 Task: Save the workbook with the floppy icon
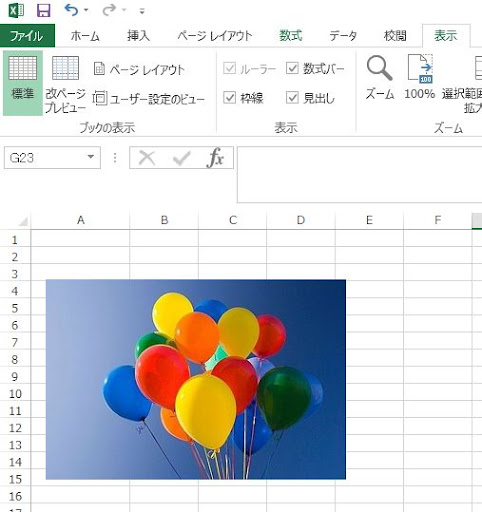coord(44,11)
